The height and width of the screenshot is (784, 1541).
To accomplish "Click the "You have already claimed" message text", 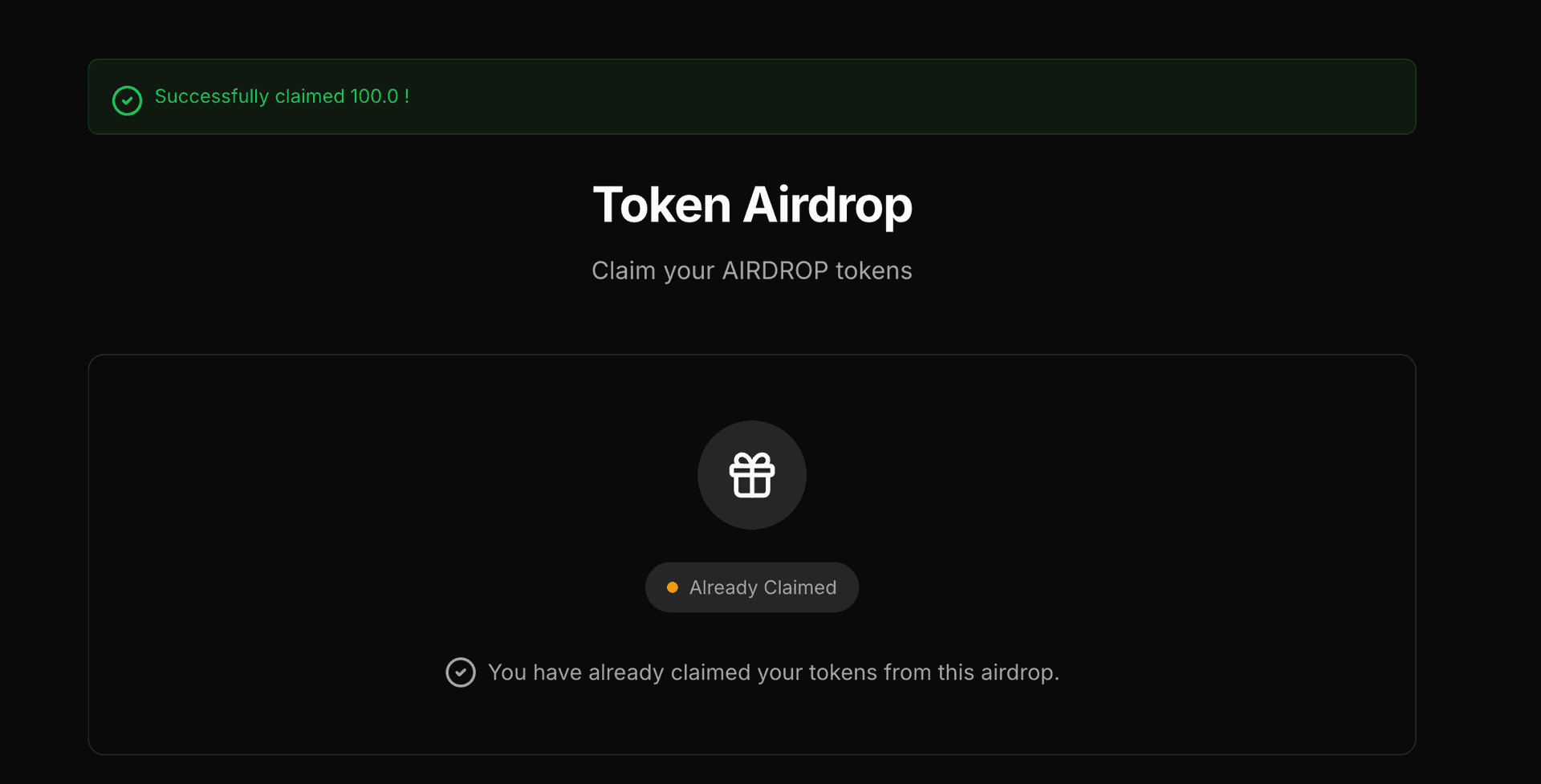I will click(773, 672).
